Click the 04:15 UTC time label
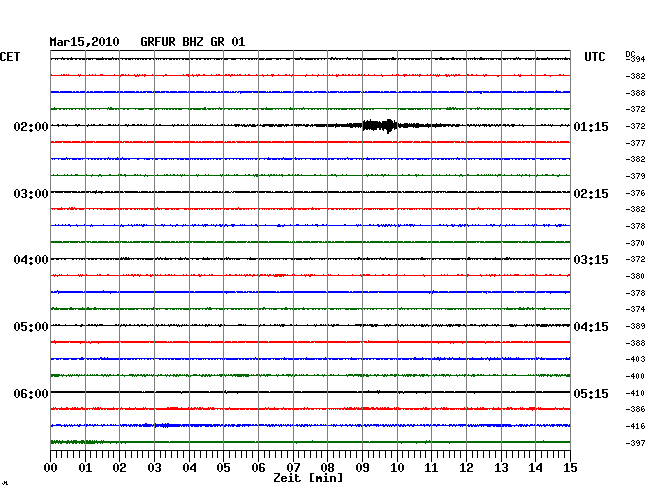This screenshot has height=494, width=650. point(591,327)
